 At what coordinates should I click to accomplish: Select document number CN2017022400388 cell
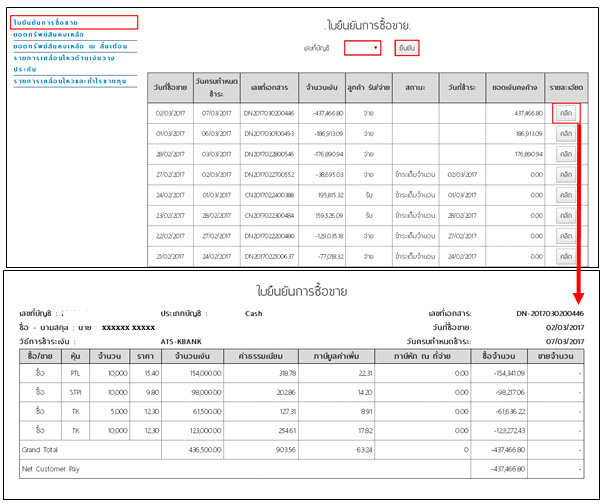point(269,195)
